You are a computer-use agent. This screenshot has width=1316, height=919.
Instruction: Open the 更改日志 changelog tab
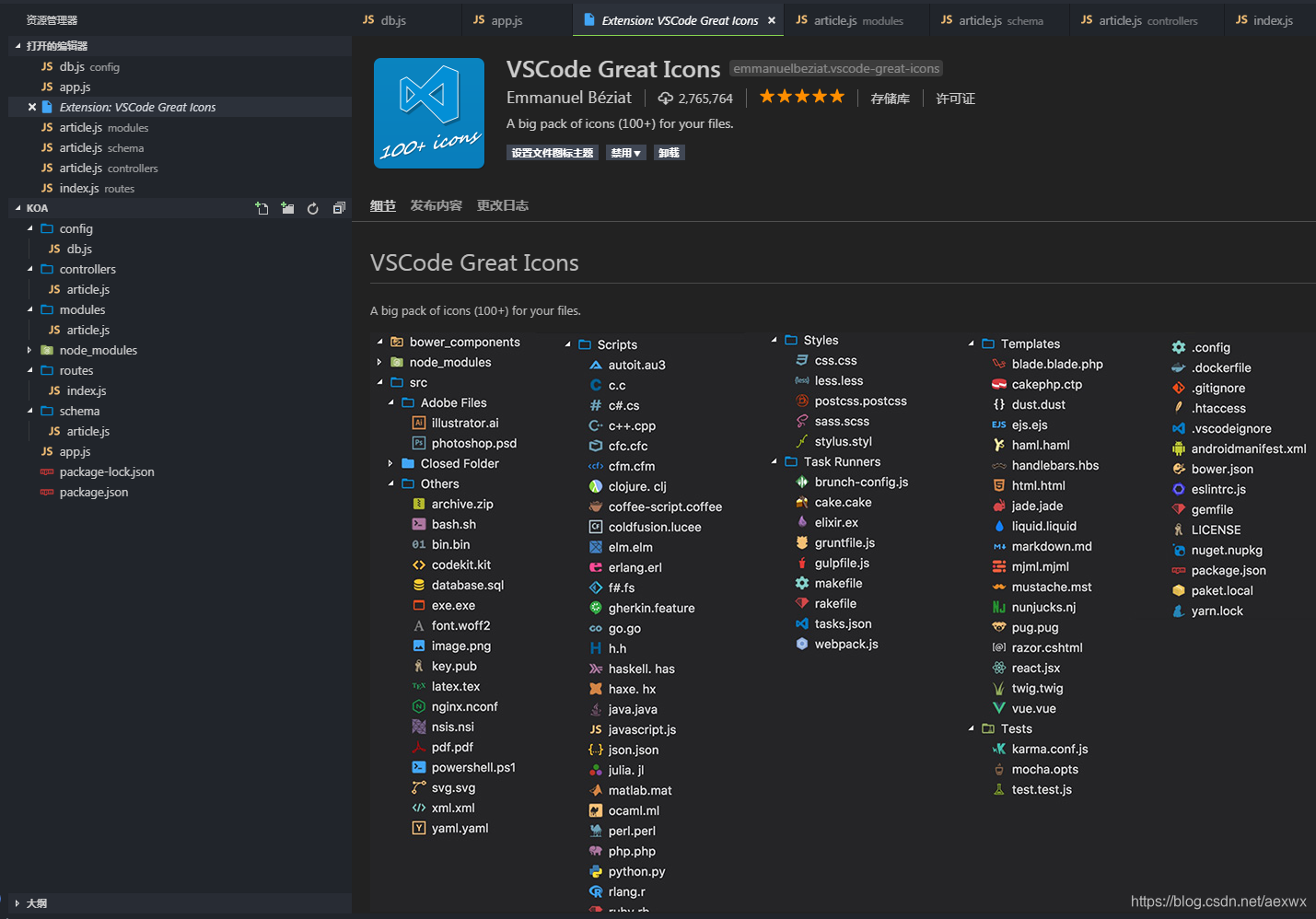tap(503, 205)
